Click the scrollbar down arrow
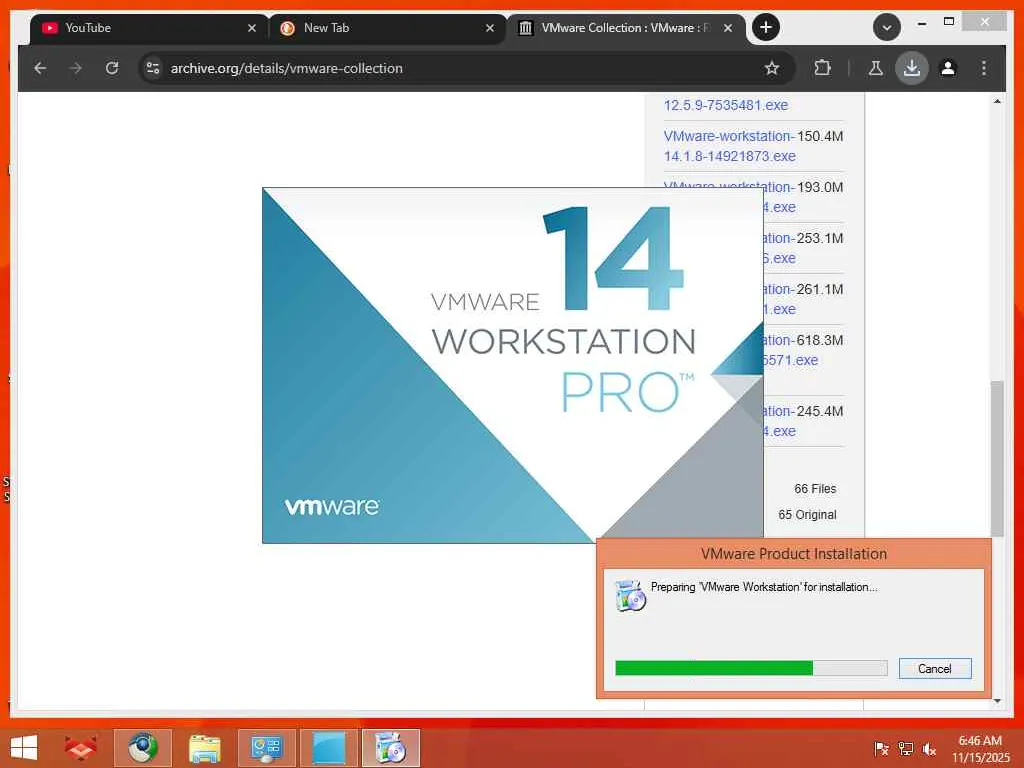Screen dimensions: 1024x768 997,701
